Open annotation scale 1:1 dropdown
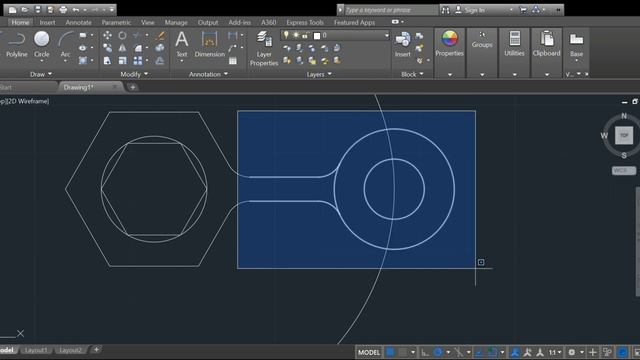The image size is (640, 360). point(555,352)
